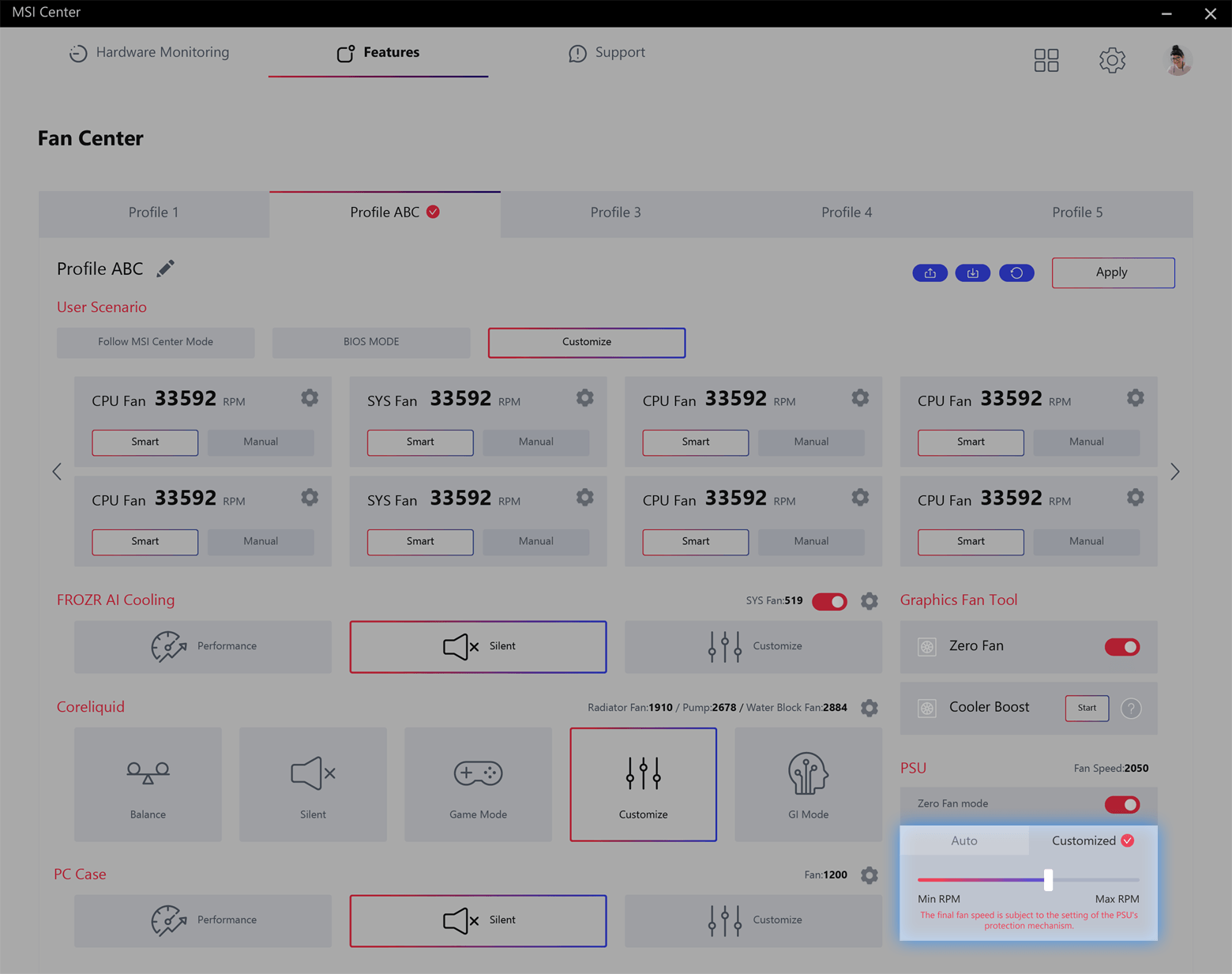Start Cooler Boost

(x=1087, y=708)
